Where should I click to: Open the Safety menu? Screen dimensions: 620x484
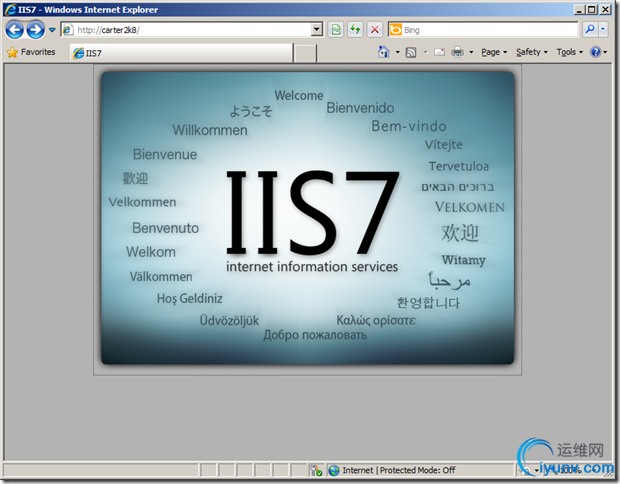[532, 52]
